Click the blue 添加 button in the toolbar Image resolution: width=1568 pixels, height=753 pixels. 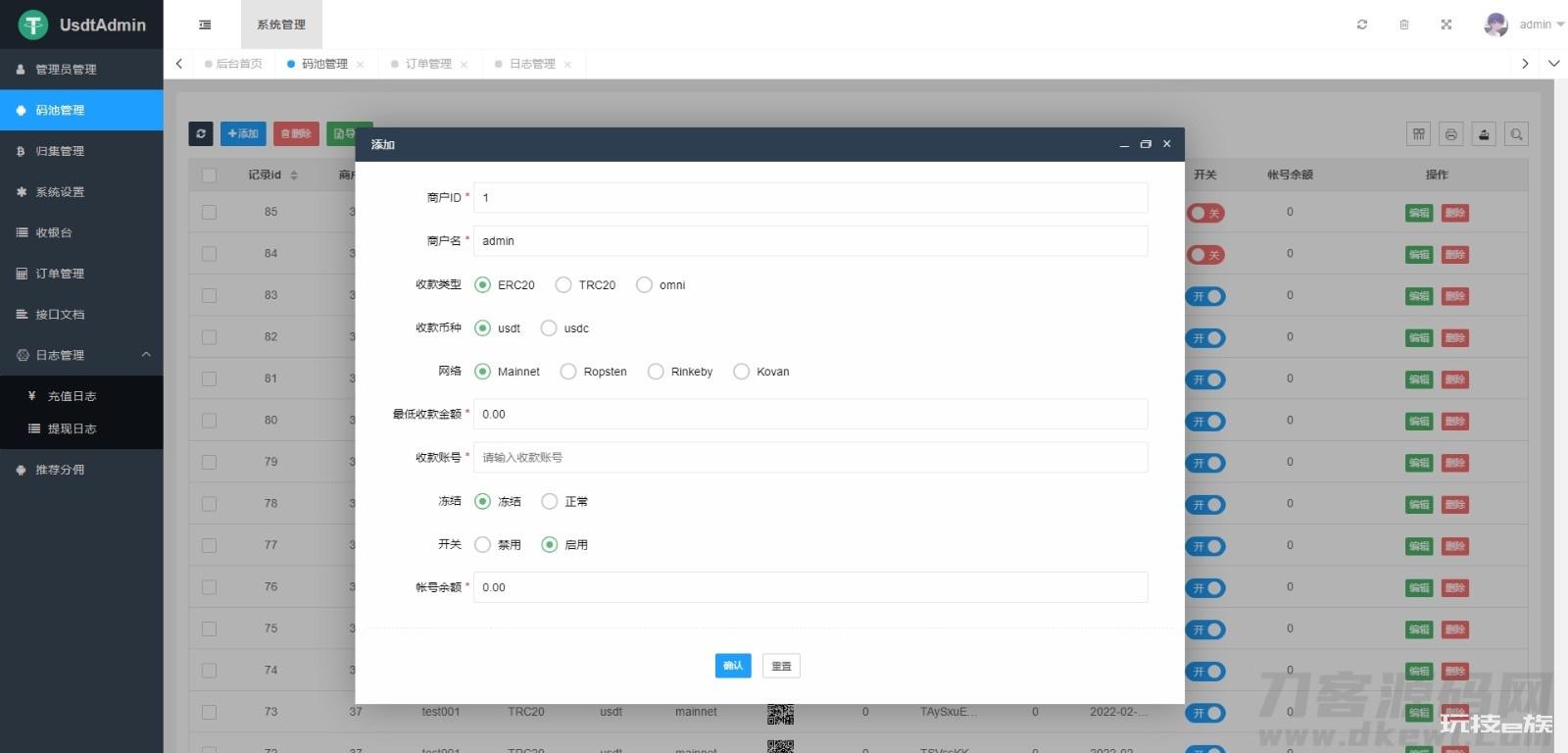point(243,133)
